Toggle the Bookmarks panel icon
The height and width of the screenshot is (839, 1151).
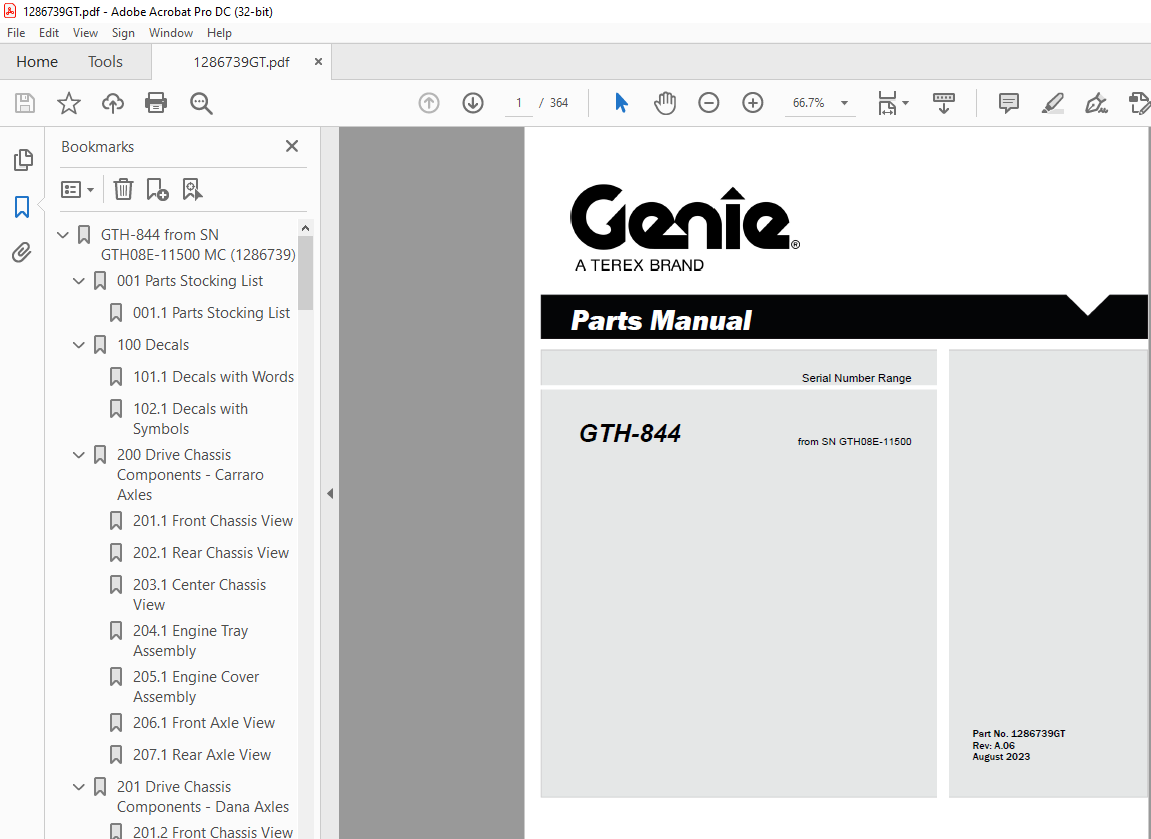click(x=22, y=207)
